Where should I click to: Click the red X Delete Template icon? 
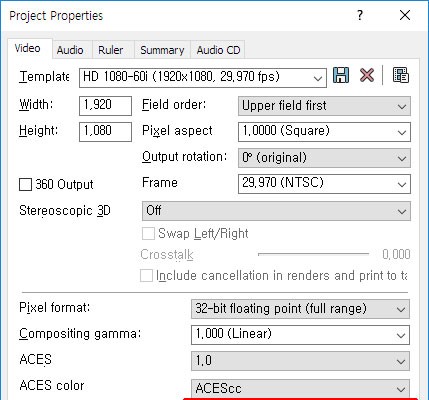pos(367,75)
